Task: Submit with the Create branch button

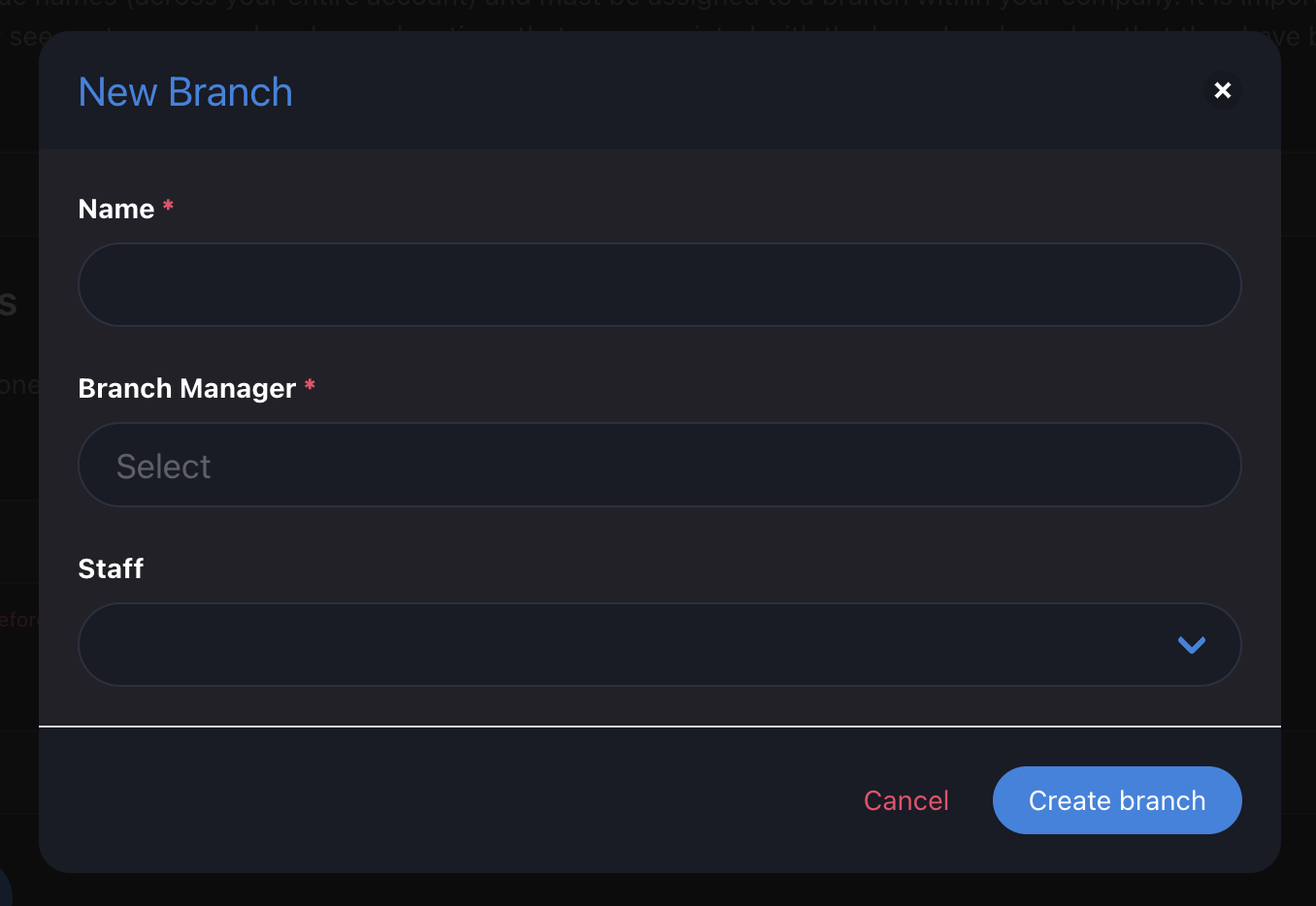Action: [1117, 800]
